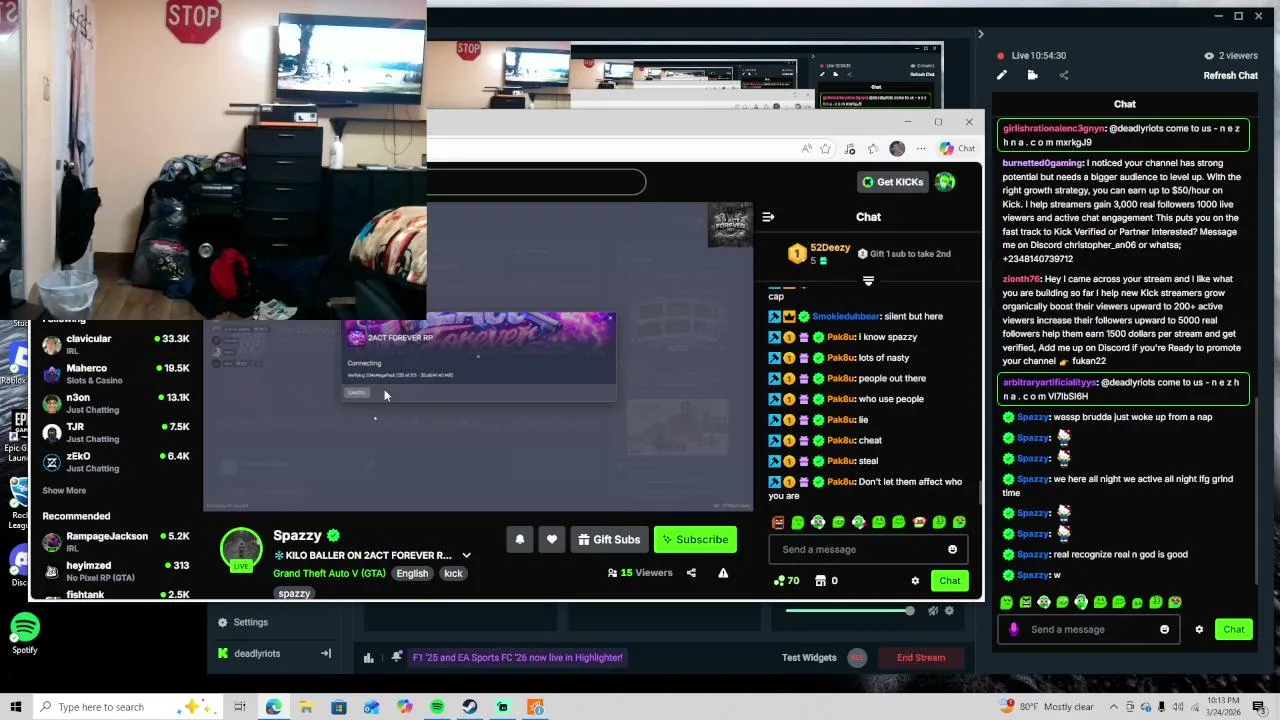The image size is (1280, 720).
Task: Expand the gift leaderboard chevron under 52Deezy
Action: tap(868, 281)
